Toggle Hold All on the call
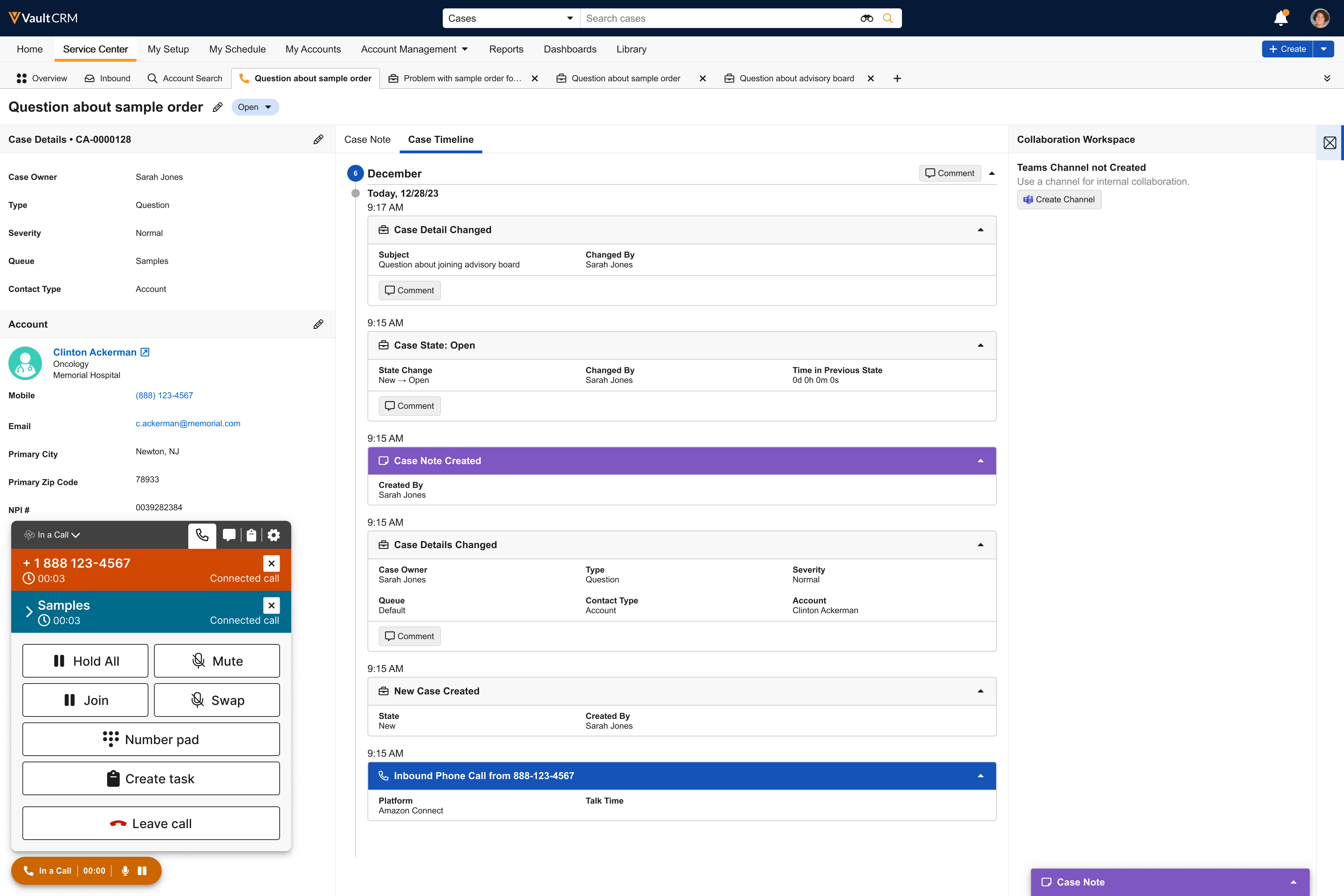This screenshot has width=1344, height=896. point(85,661)
